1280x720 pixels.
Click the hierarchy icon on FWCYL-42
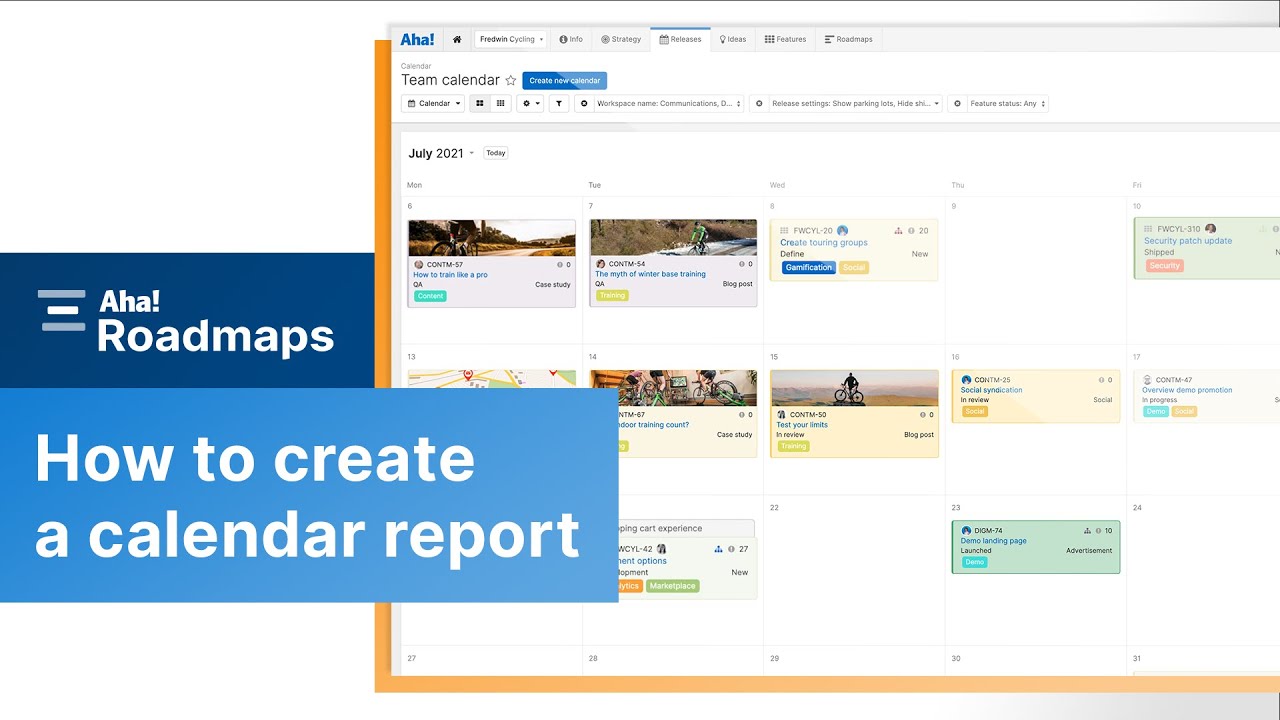click(718, 549)
